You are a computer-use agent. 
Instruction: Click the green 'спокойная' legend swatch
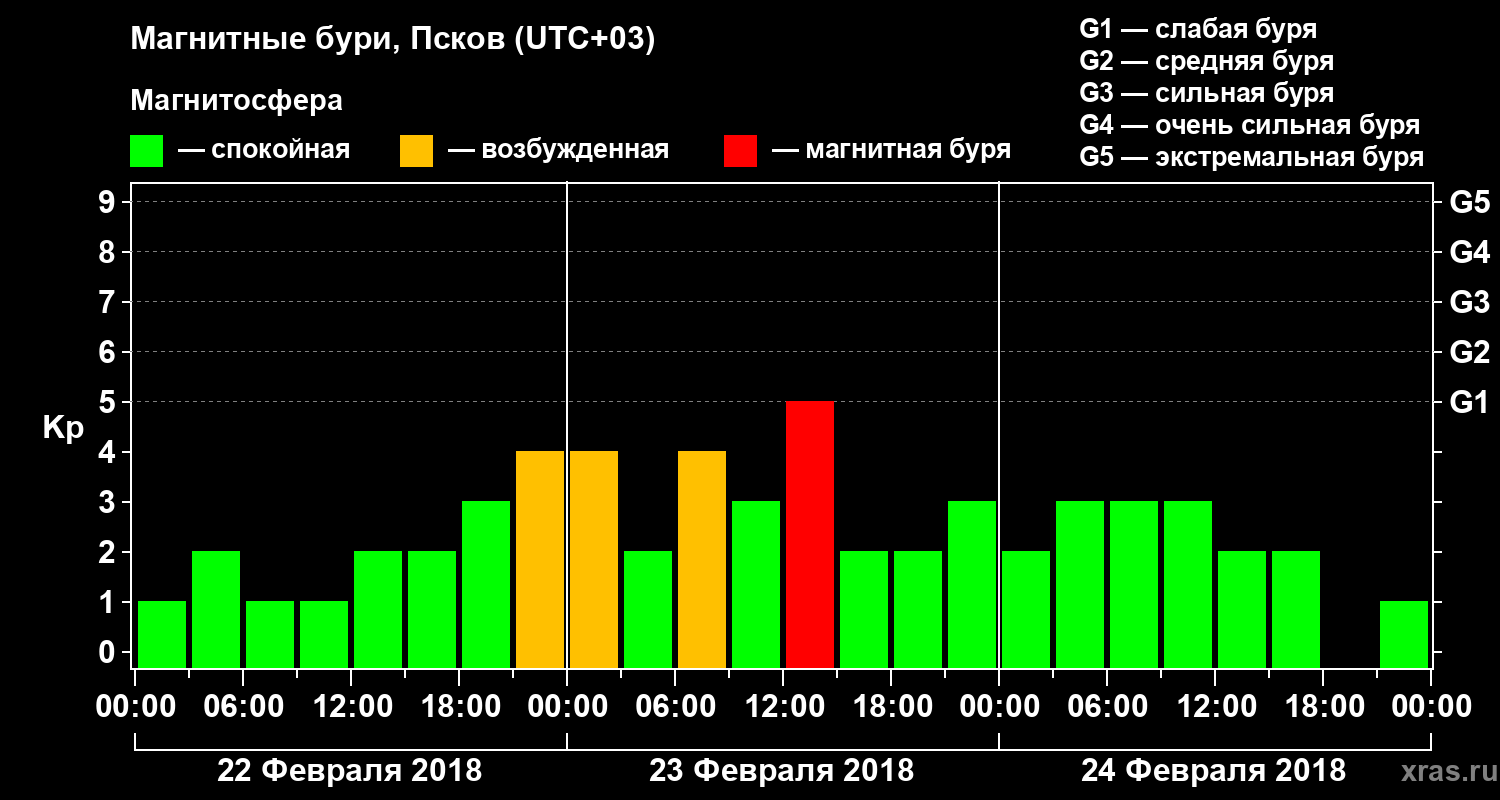(x=146, y=151)
